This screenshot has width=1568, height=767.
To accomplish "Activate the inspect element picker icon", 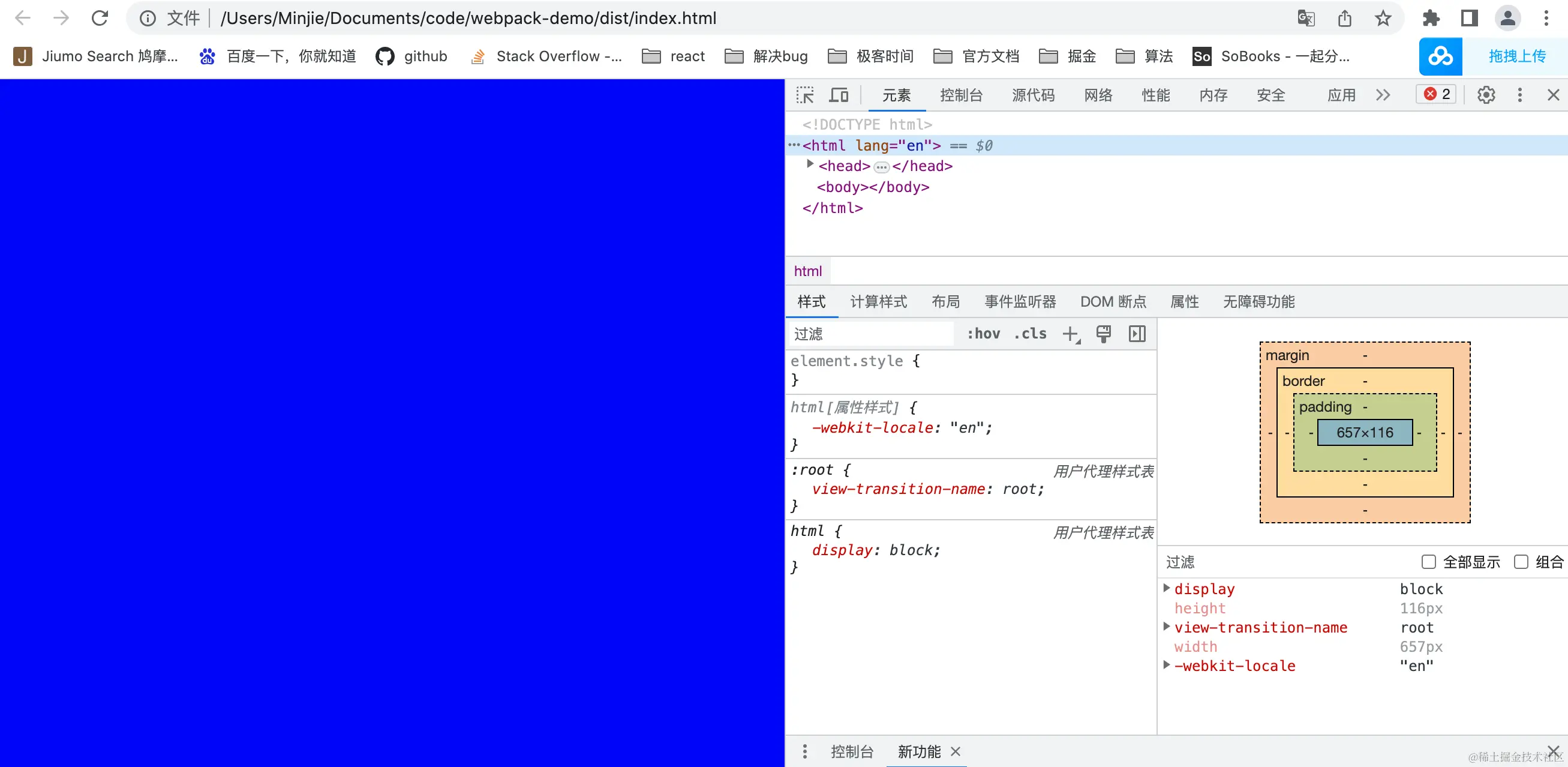I will [x=805, y=95].
